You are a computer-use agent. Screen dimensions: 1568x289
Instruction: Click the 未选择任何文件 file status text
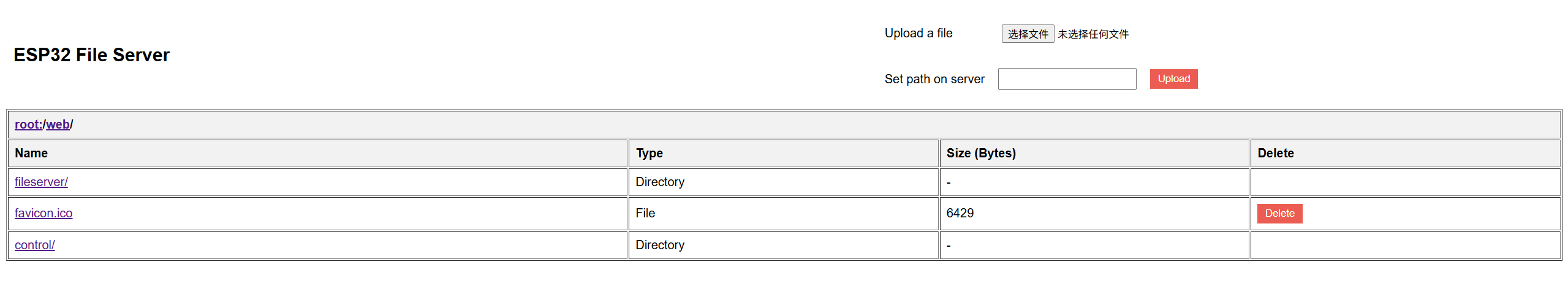point(1093,34)
